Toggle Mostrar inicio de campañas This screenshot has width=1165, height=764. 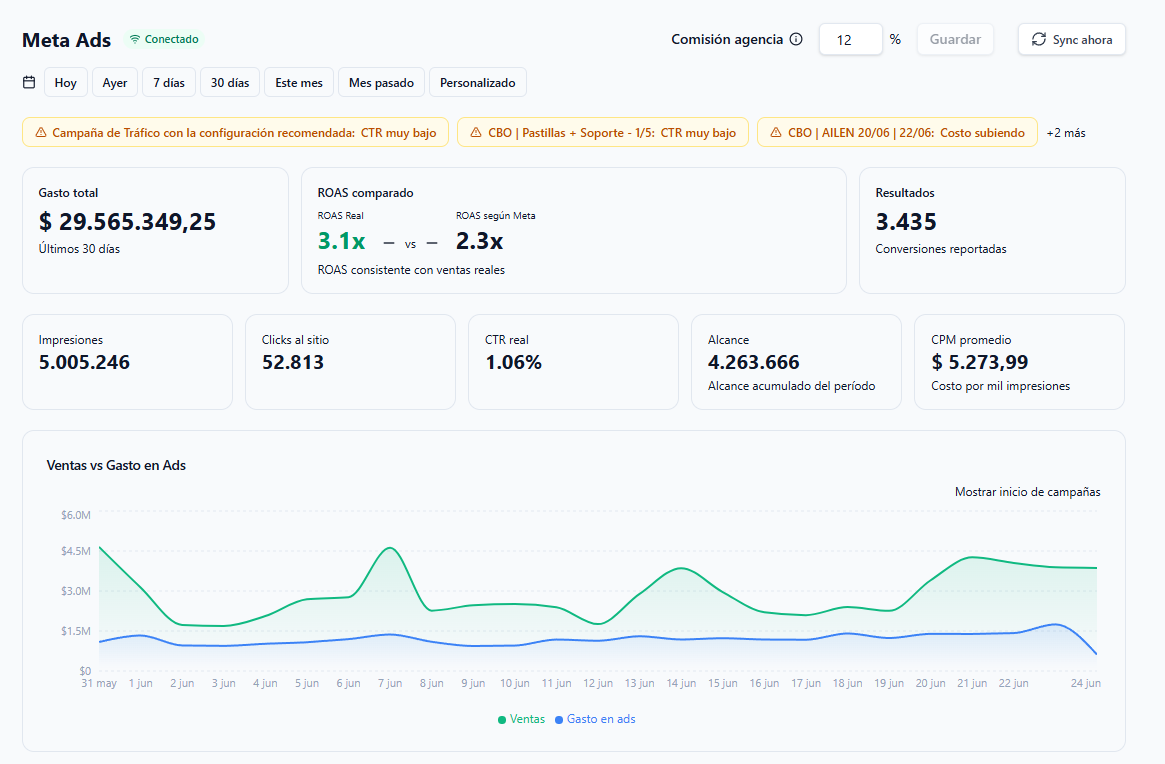(1028, 492)
